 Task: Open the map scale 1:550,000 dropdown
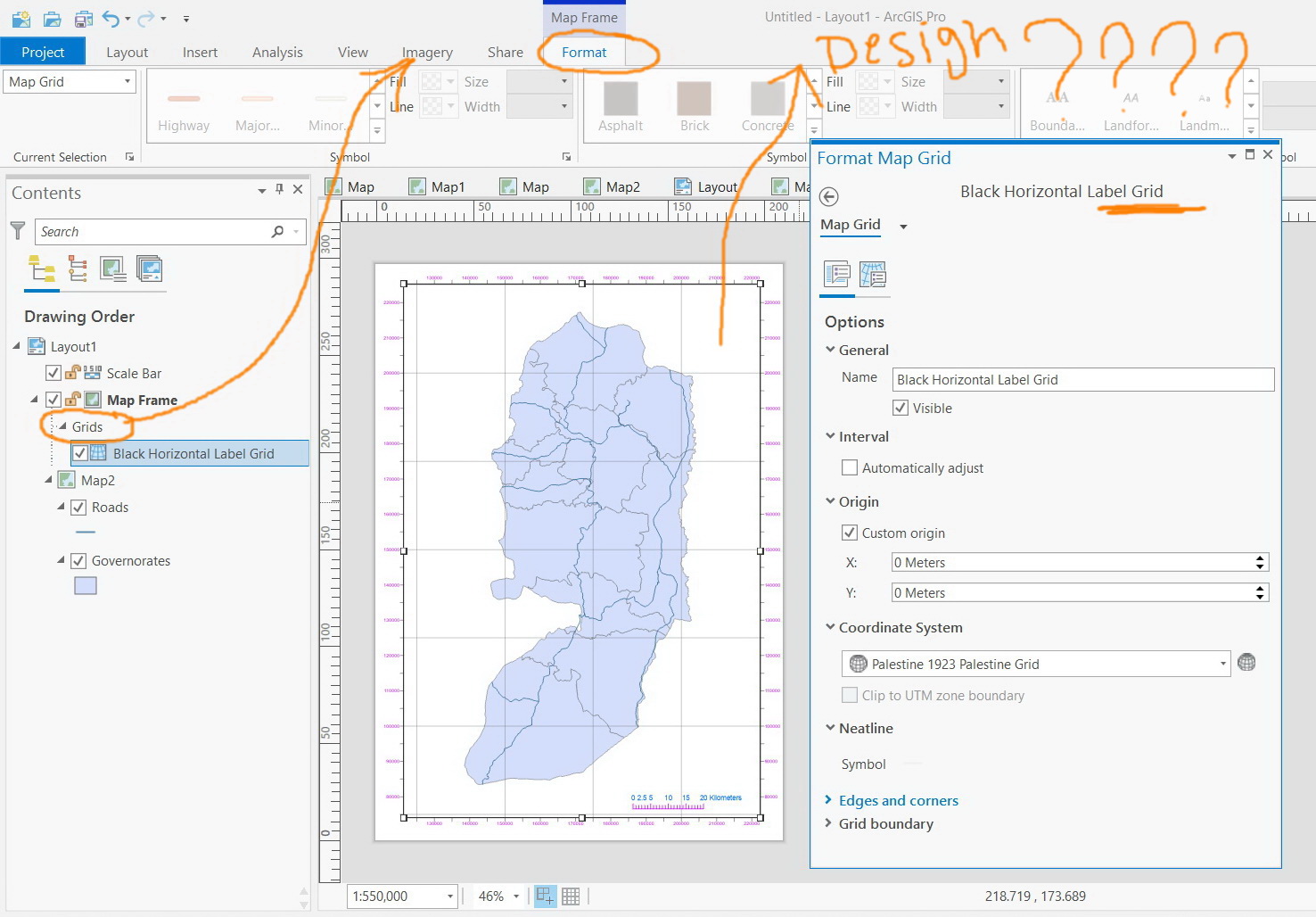[x=450, y=896]
